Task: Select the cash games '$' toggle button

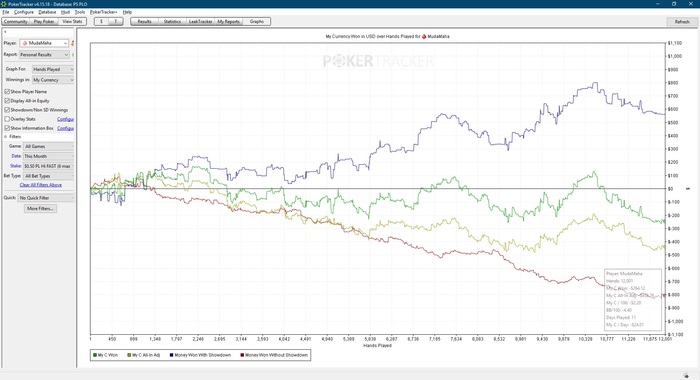Action: (101, 21)
